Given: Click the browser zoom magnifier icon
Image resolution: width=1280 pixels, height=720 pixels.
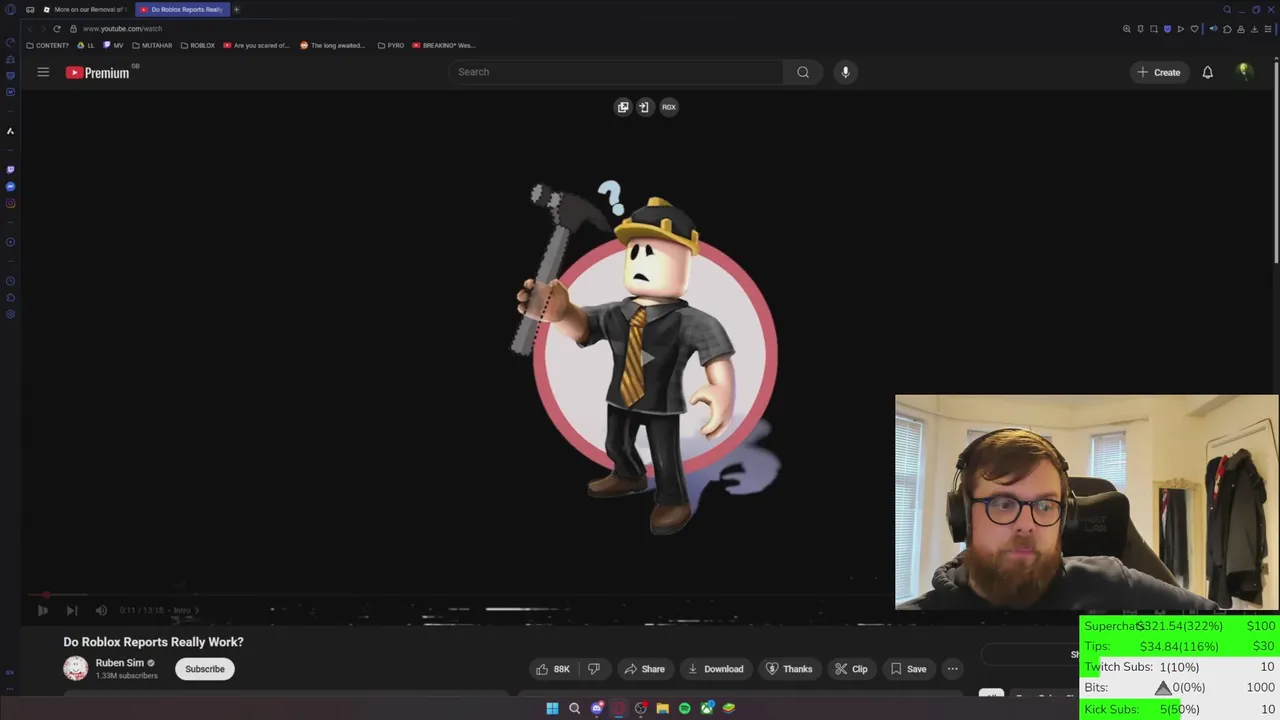Looking at the screenshot, I should click(1127, 29).
